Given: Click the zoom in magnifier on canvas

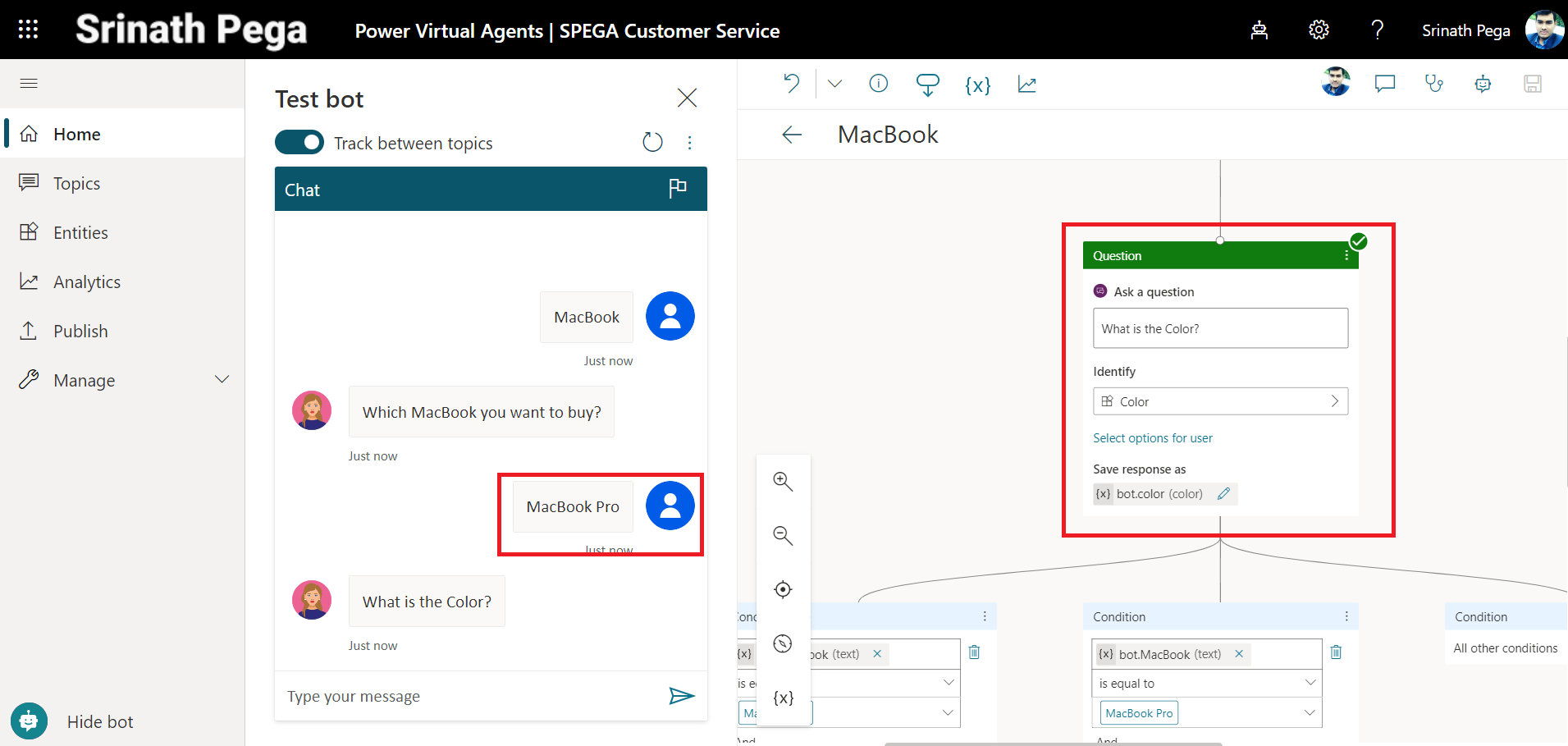Looking at the screenshot, I should [x=783, y=482].
